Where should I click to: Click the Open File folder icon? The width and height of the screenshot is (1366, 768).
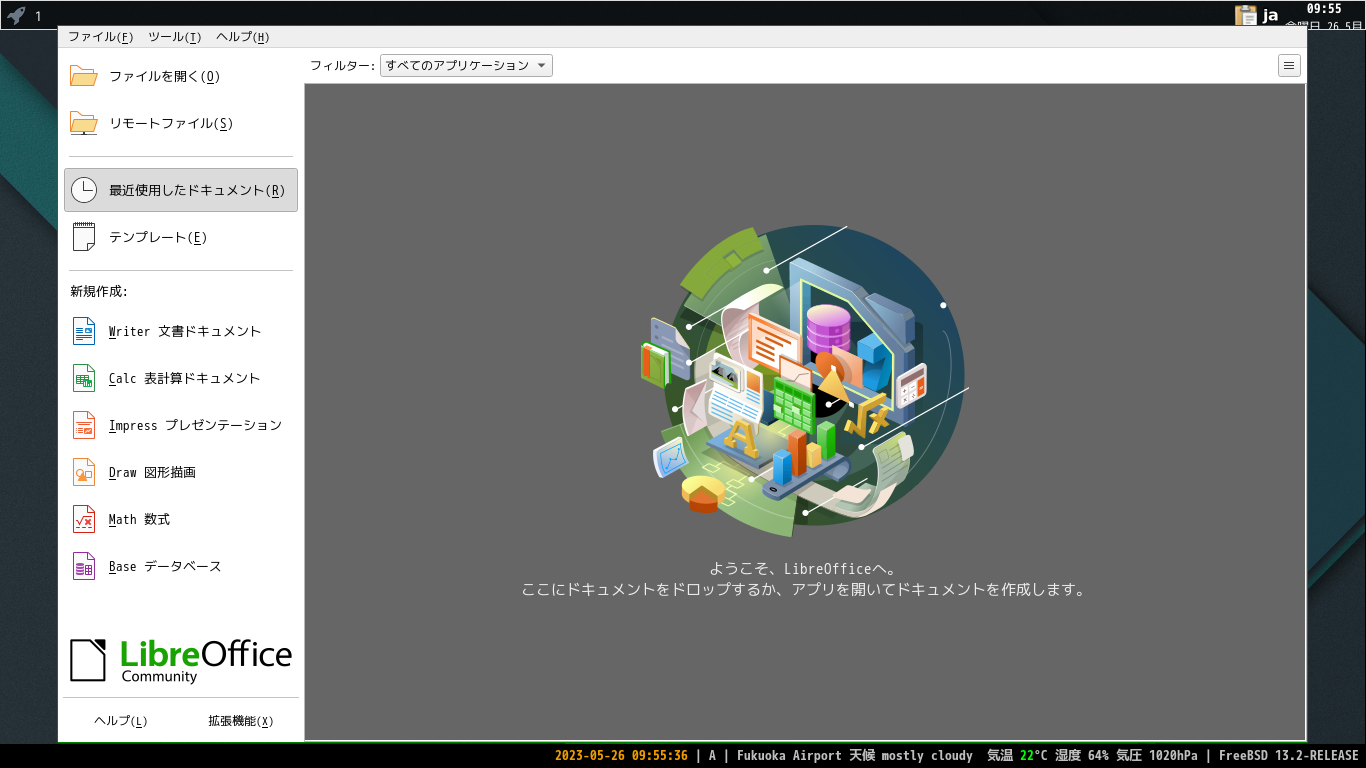coord(84,76)
